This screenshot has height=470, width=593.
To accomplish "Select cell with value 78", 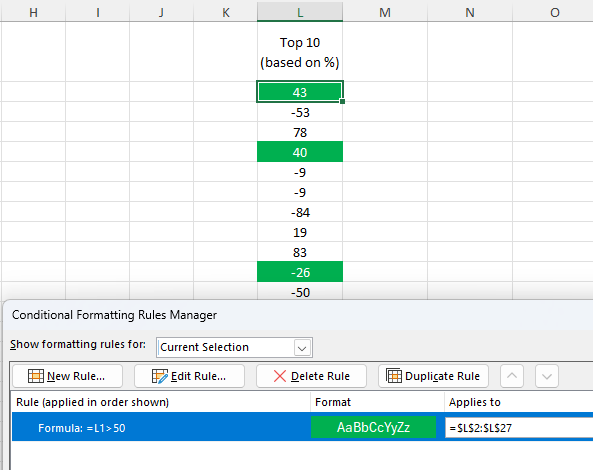I will (300, 132).
